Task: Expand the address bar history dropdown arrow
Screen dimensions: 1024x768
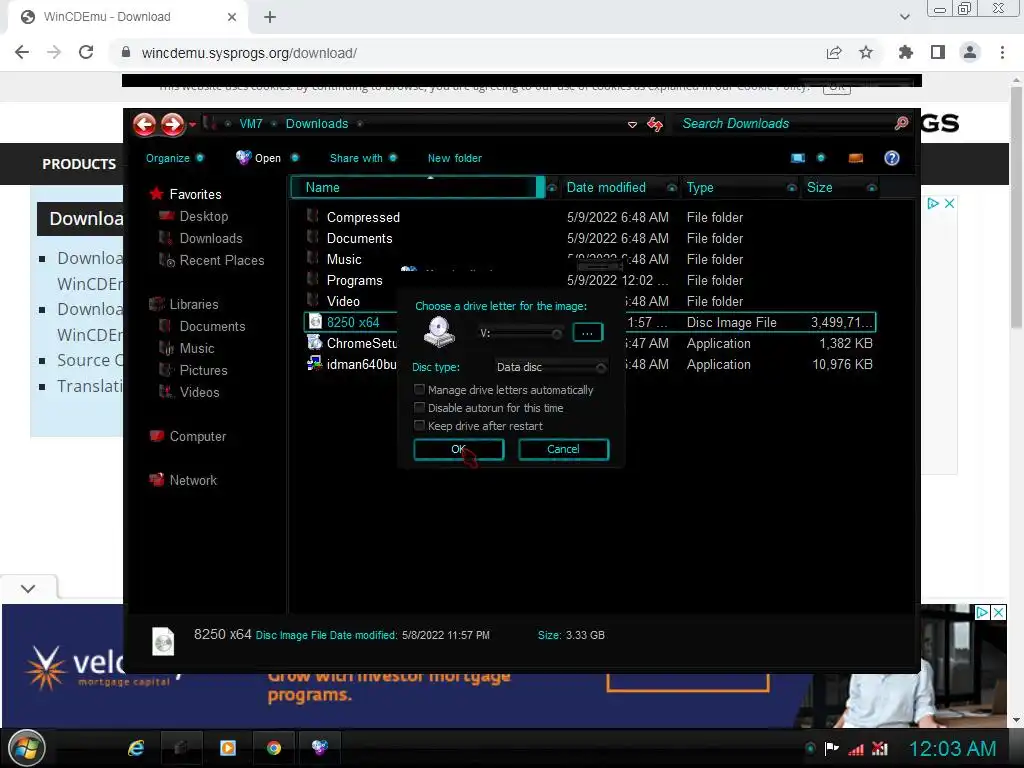Action: 632,124
